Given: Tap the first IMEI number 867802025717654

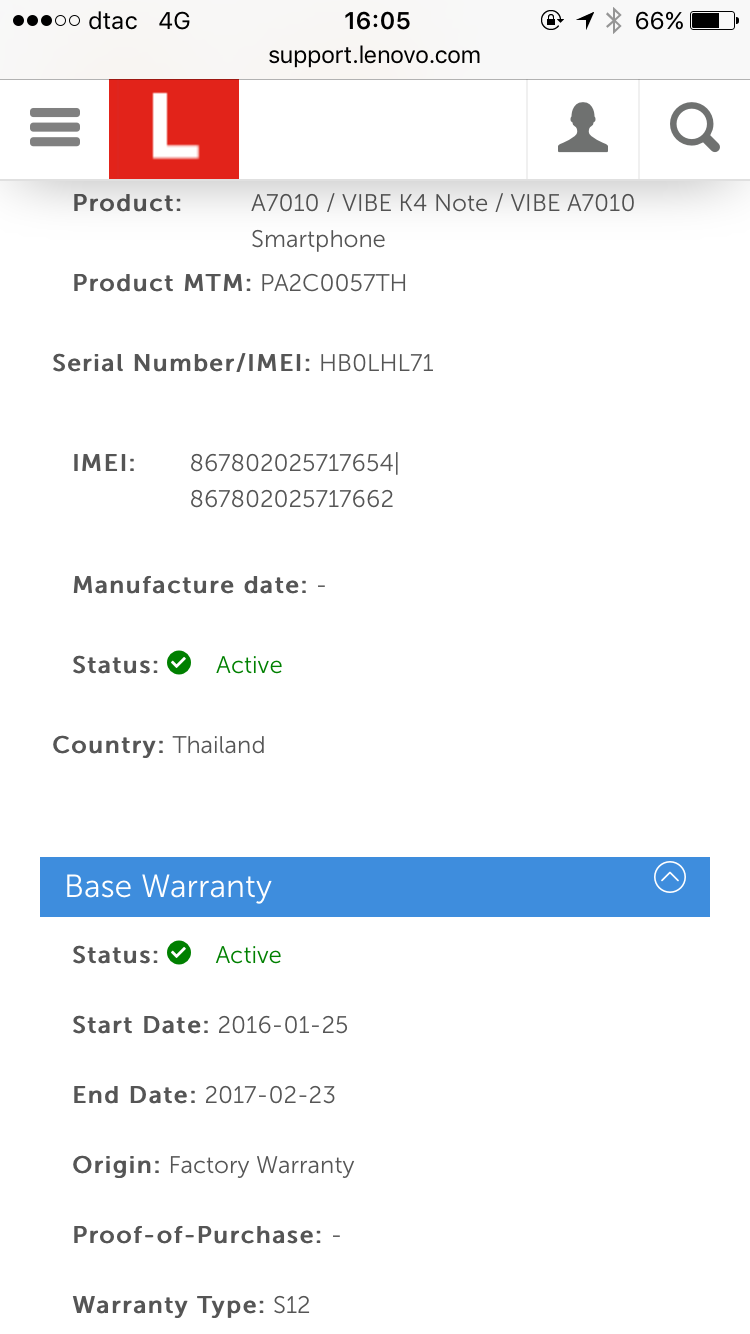Looking at the screenshot, I should [x=293, y=463].
